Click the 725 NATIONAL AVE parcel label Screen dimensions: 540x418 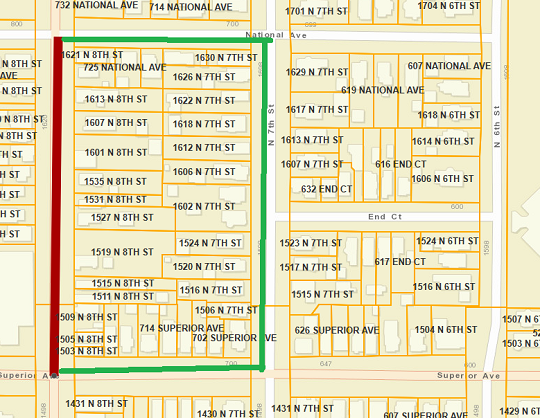click(x=125, y=67)
